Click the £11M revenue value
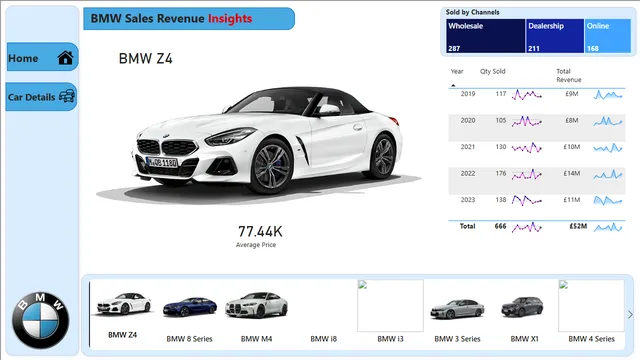640x360 pixels. pyautogui.click(x=572, y=200)
